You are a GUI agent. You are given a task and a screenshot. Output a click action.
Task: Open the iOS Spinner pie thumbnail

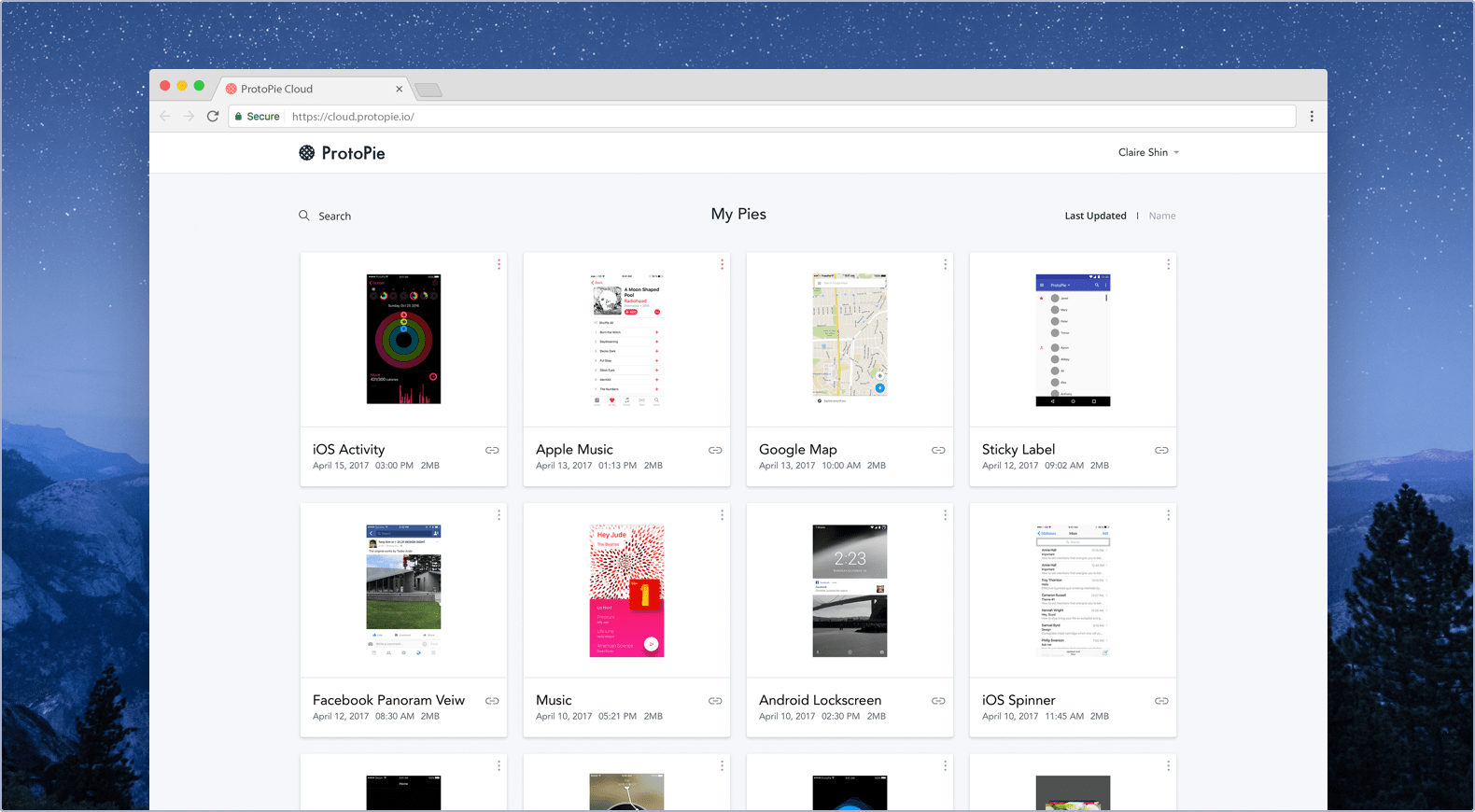[1073, 590]
